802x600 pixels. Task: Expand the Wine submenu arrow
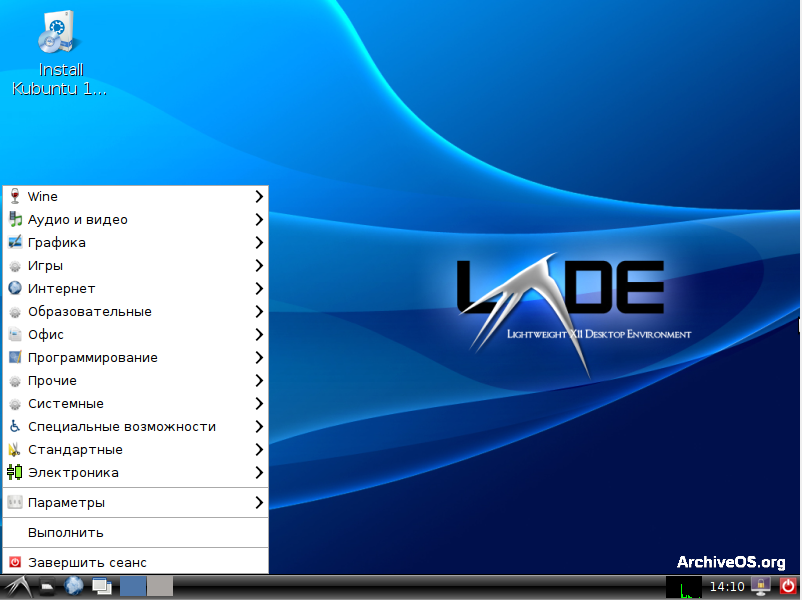(x=259, y=196)
